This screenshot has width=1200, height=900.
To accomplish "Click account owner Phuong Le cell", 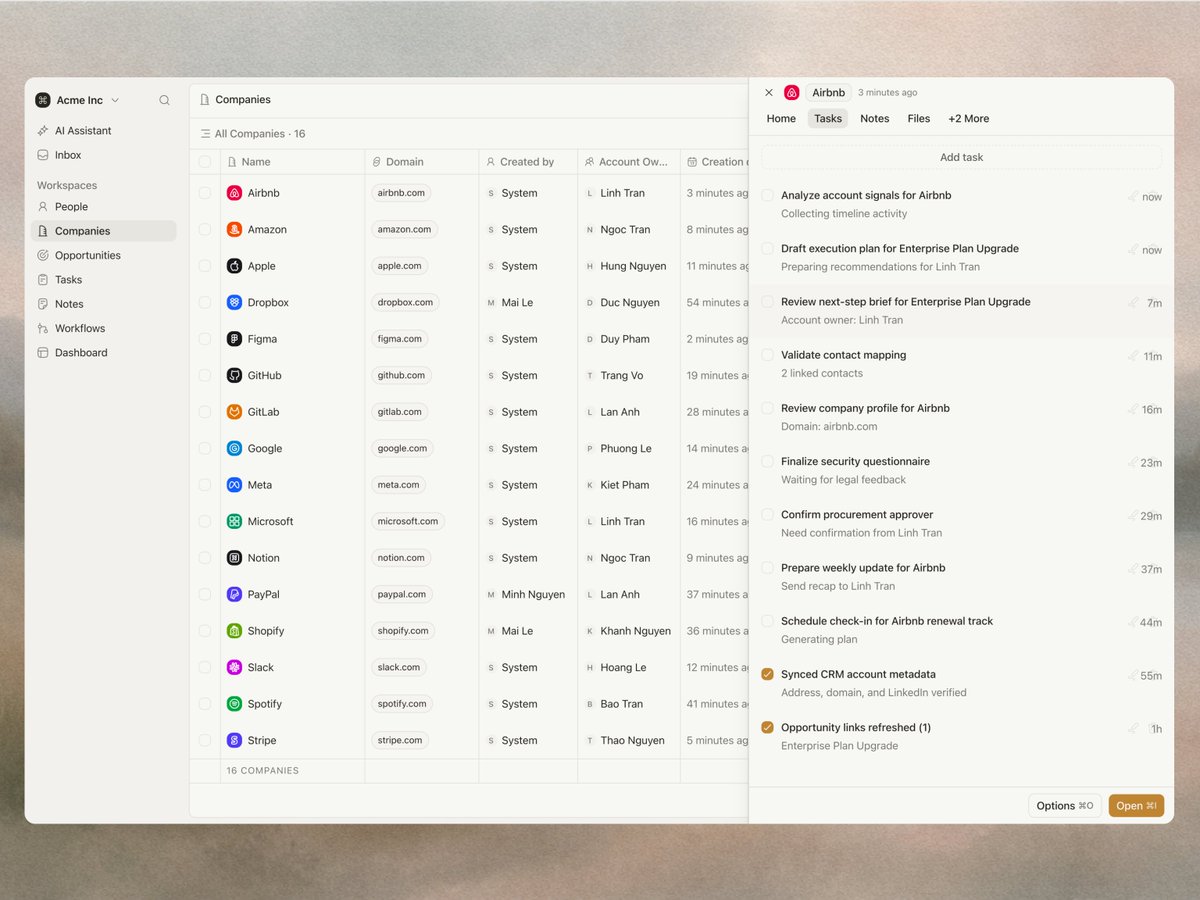I will 629,449.
